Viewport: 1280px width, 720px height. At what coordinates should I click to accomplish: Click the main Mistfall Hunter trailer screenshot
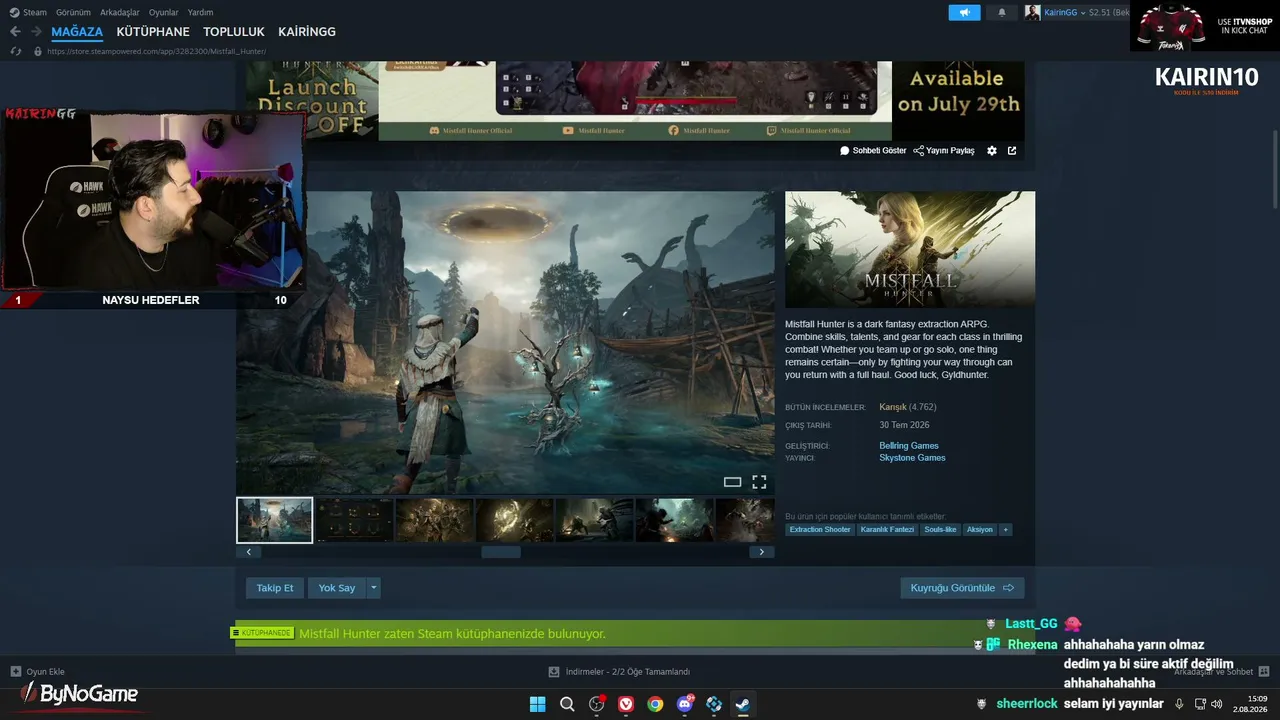click(505, 342)
